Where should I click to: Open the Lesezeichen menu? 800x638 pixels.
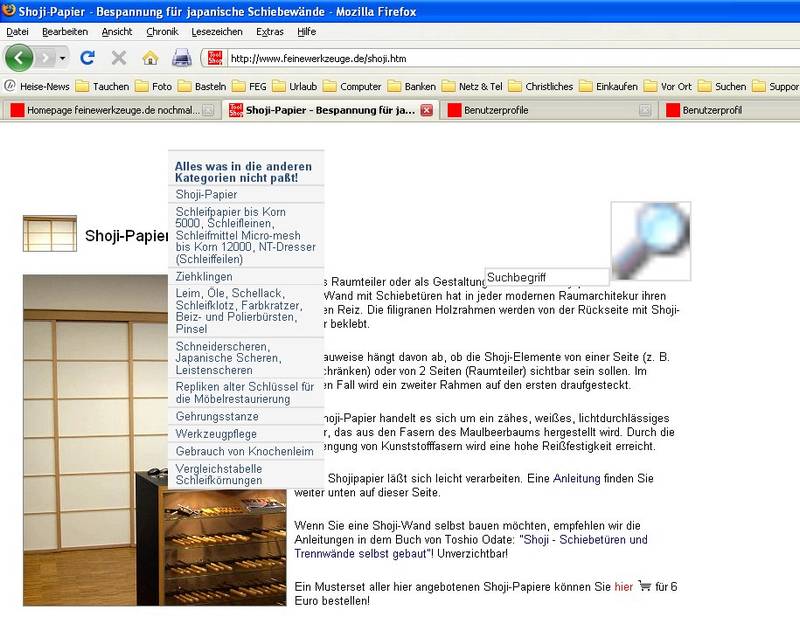click(217, 32)
